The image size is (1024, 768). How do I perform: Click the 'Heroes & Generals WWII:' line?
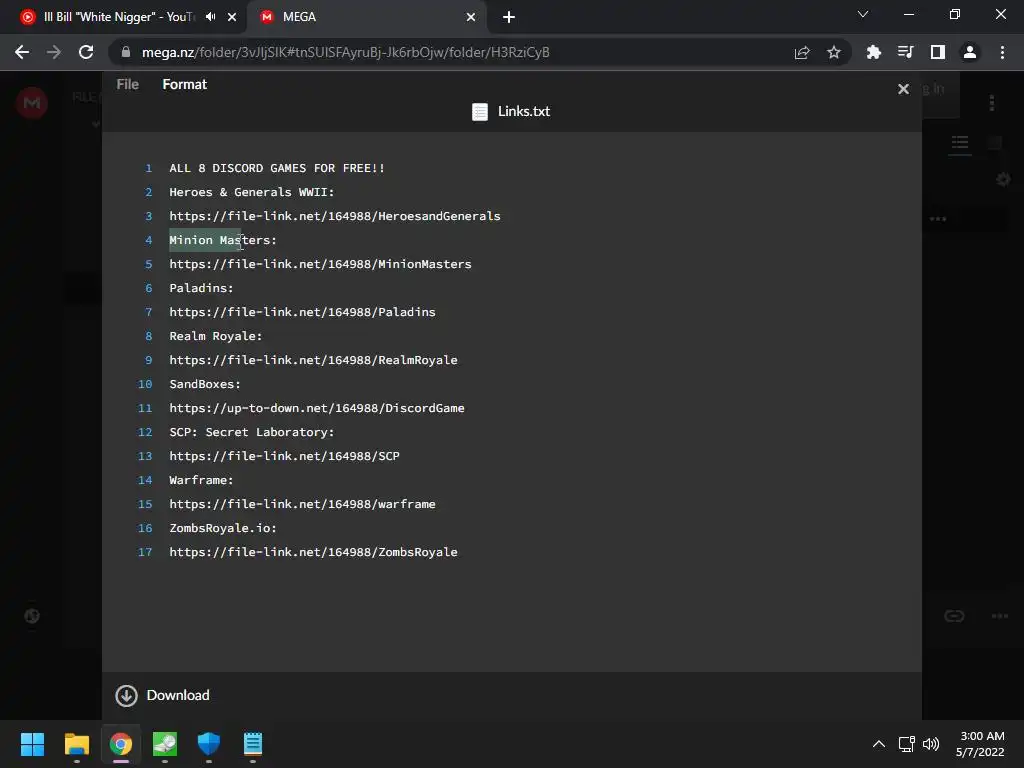[x=251, y=192]
